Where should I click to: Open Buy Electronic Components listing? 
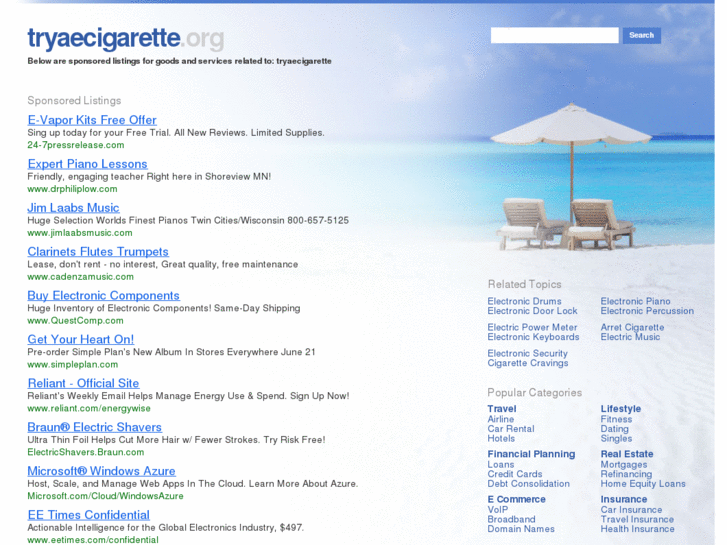point(103,295)
